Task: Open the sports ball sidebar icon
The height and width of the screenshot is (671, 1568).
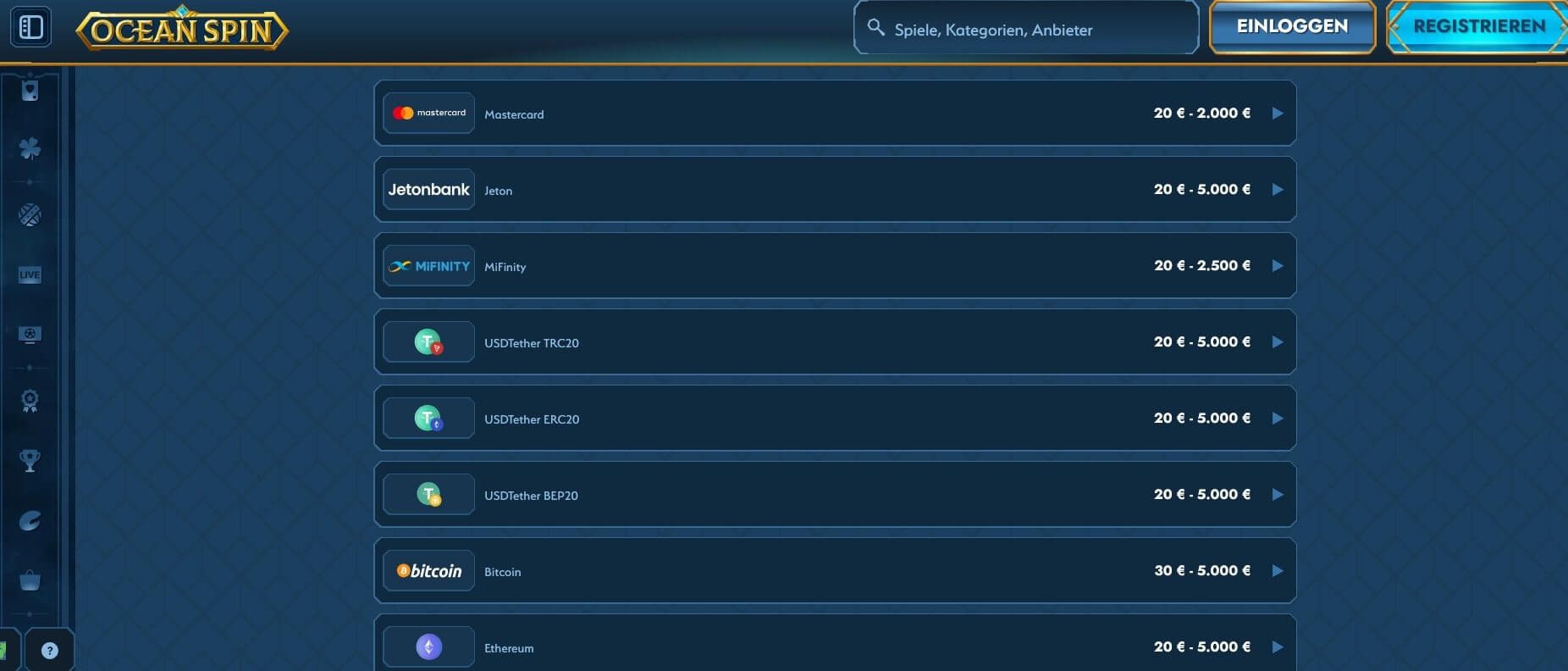Action: point(30,215)
